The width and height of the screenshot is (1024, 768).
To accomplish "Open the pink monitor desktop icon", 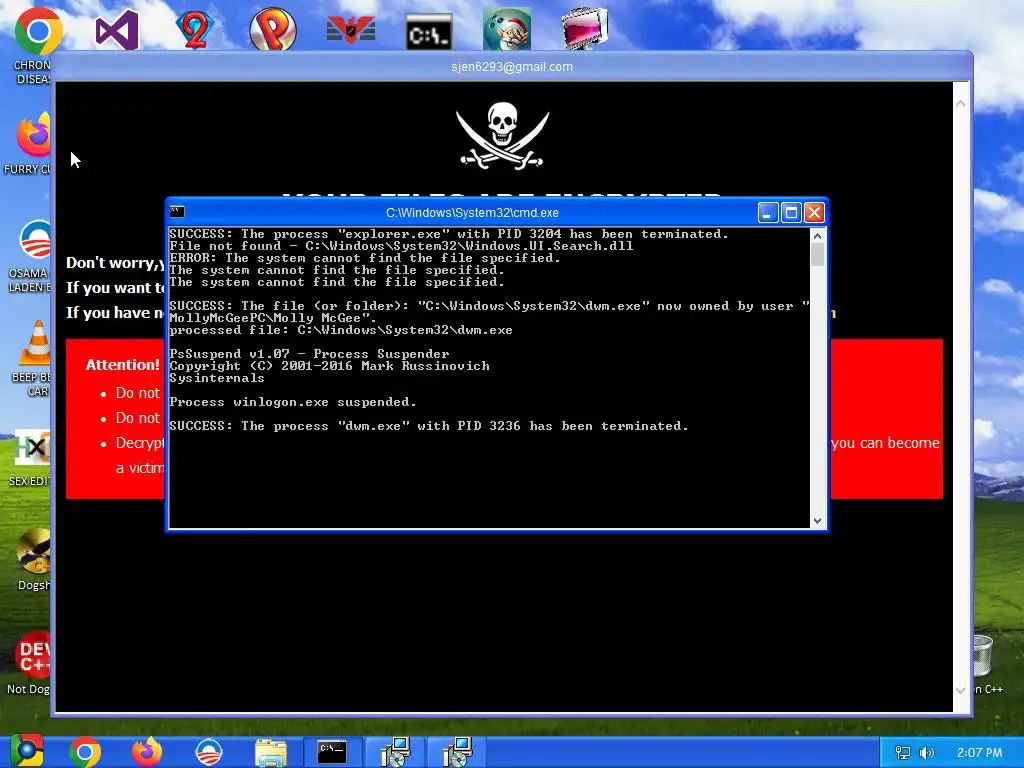I will [584, 28].
